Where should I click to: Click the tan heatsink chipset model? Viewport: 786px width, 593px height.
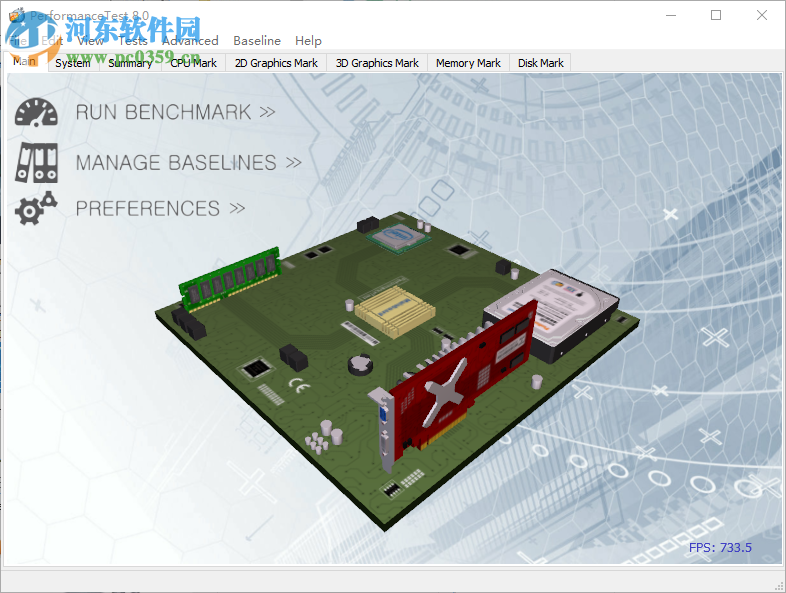click(394, 311)
